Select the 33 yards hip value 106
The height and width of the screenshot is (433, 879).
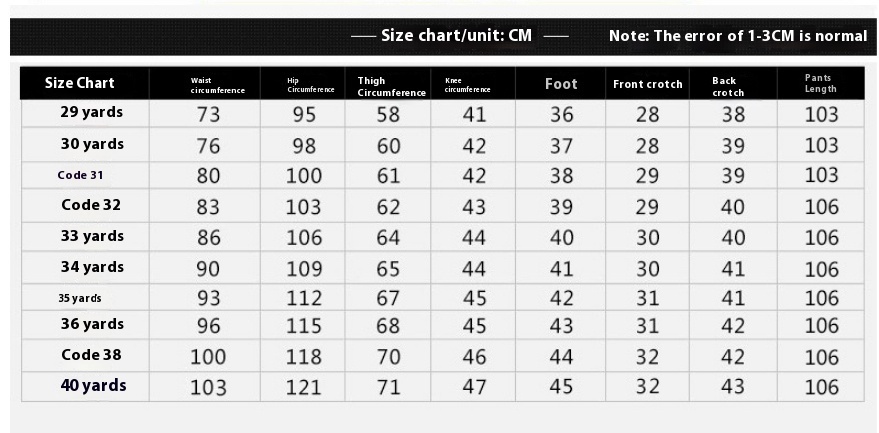coord(304,238)
